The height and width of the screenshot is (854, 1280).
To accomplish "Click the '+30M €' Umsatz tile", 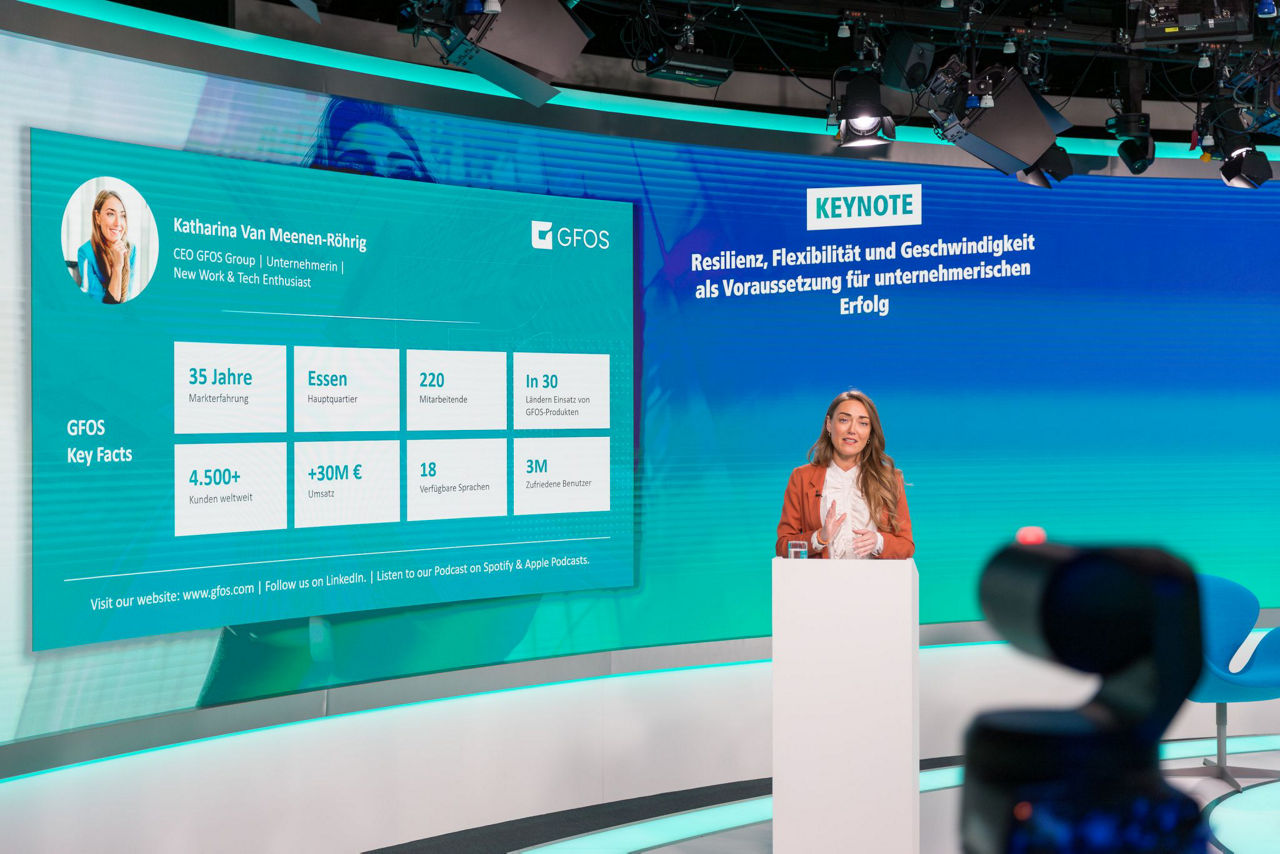I will [346, 484].
